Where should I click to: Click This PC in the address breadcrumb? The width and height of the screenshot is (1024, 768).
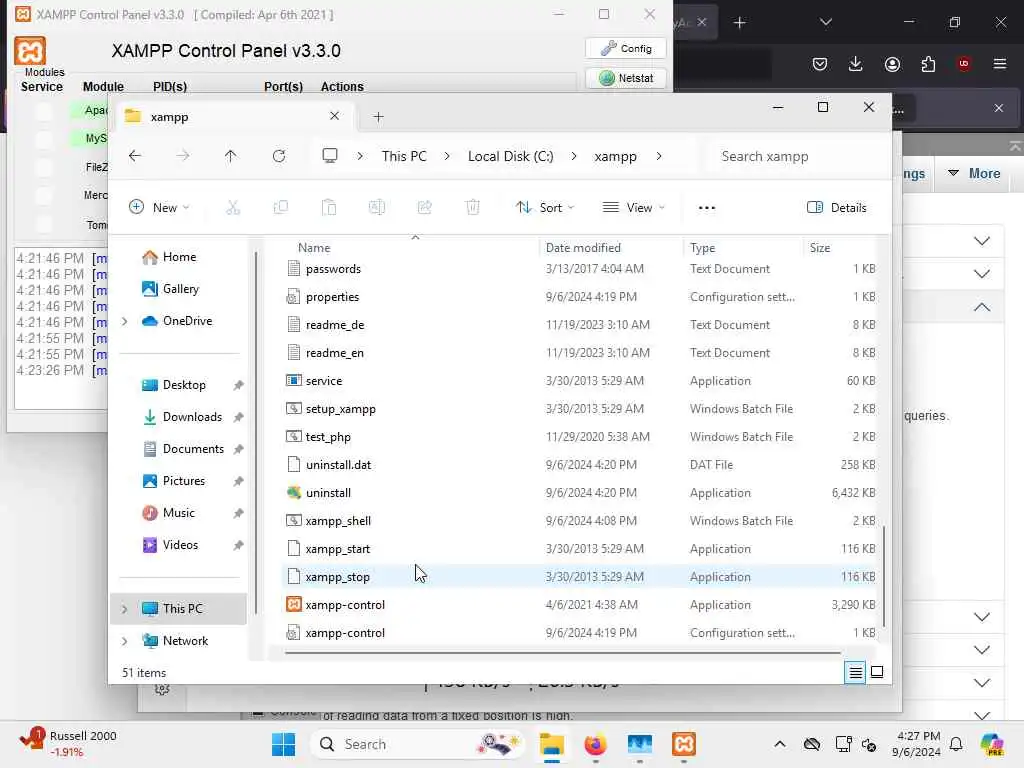404,156
